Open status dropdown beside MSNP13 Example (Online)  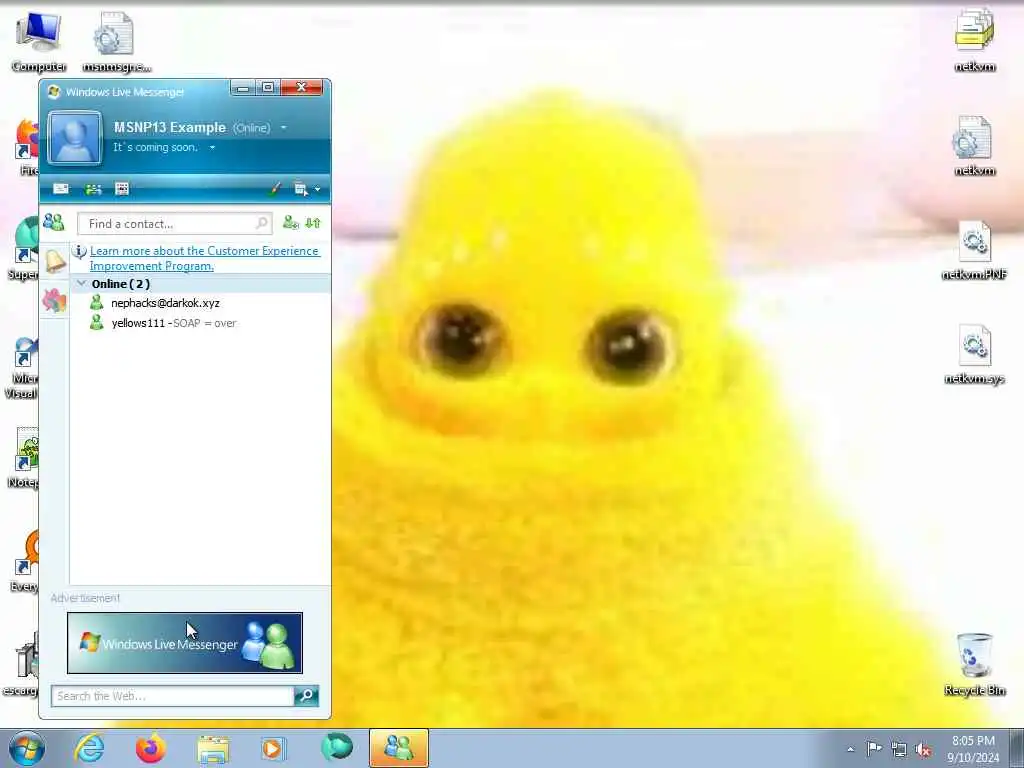pyautogui.click(x=283, y=127)
